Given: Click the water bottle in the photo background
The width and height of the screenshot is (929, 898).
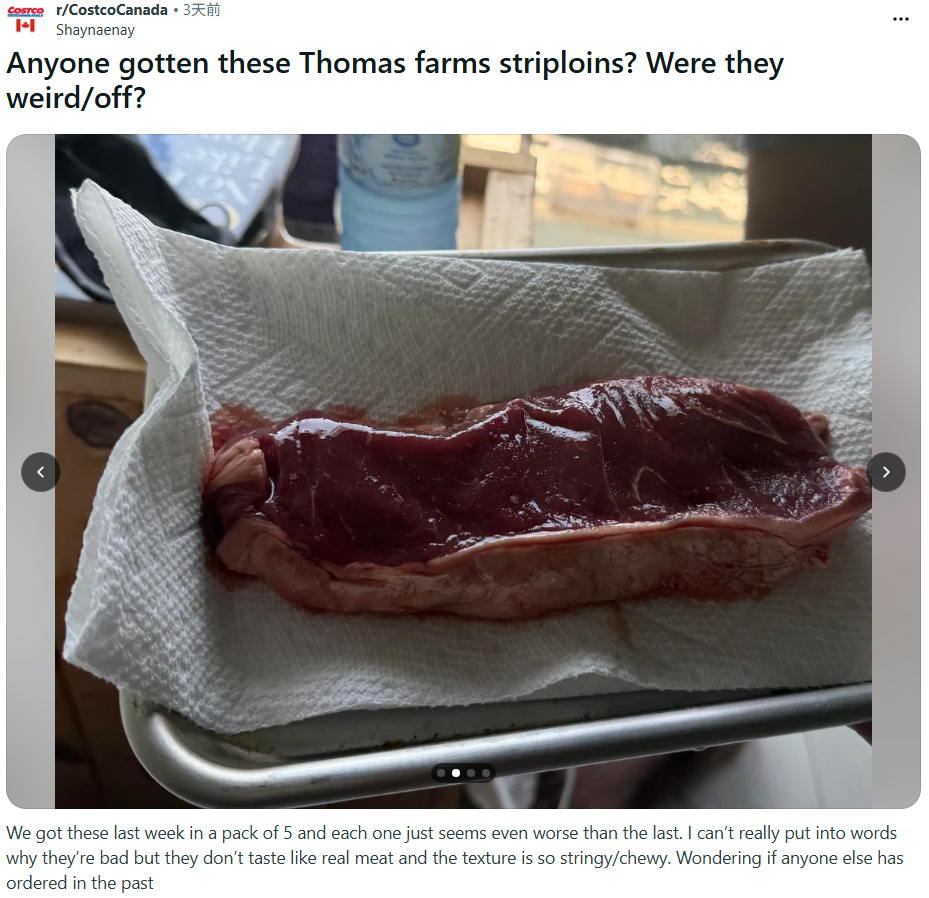Looking at the screenshot, I should click(x=398, y=193).
